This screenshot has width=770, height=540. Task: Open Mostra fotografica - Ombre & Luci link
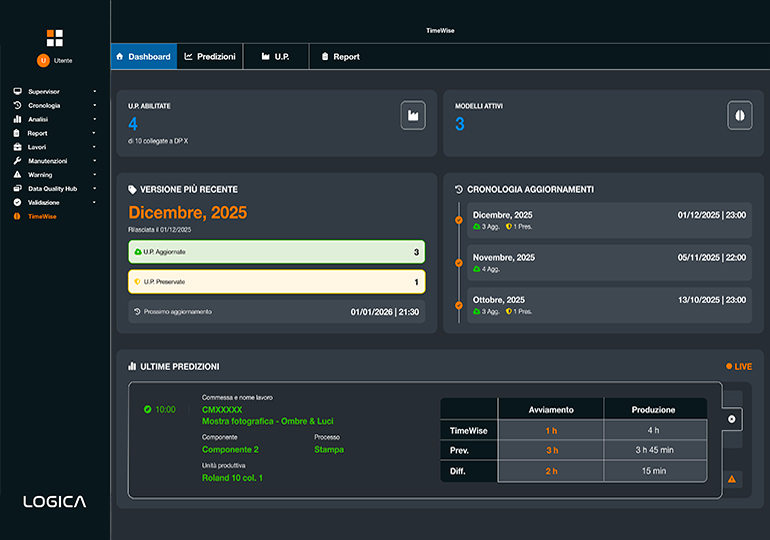pyautogui.click(x=268, y=421)
